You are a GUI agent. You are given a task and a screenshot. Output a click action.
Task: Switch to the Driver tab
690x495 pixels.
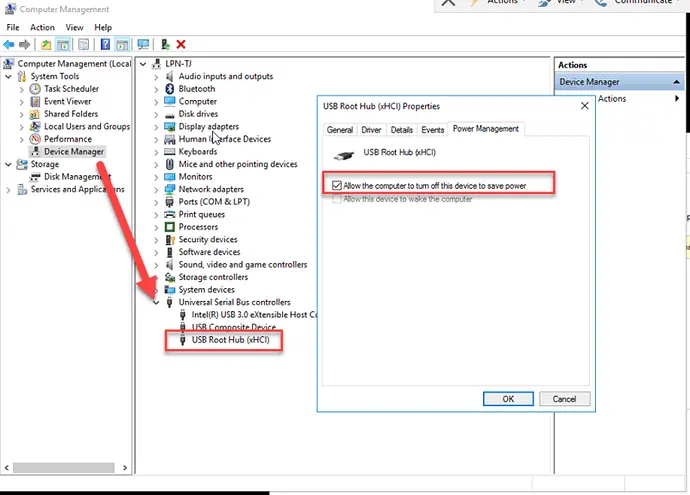371,130
